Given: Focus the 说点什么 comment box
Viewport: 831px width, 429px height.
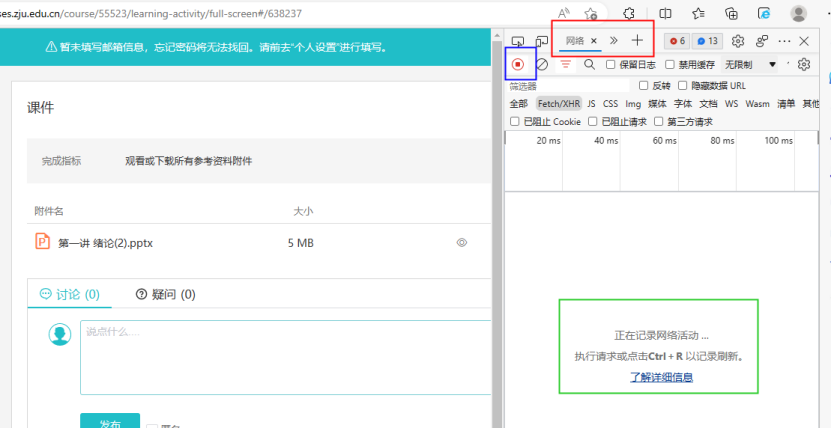Looking at the screenshot, I should tap(286, 357).
